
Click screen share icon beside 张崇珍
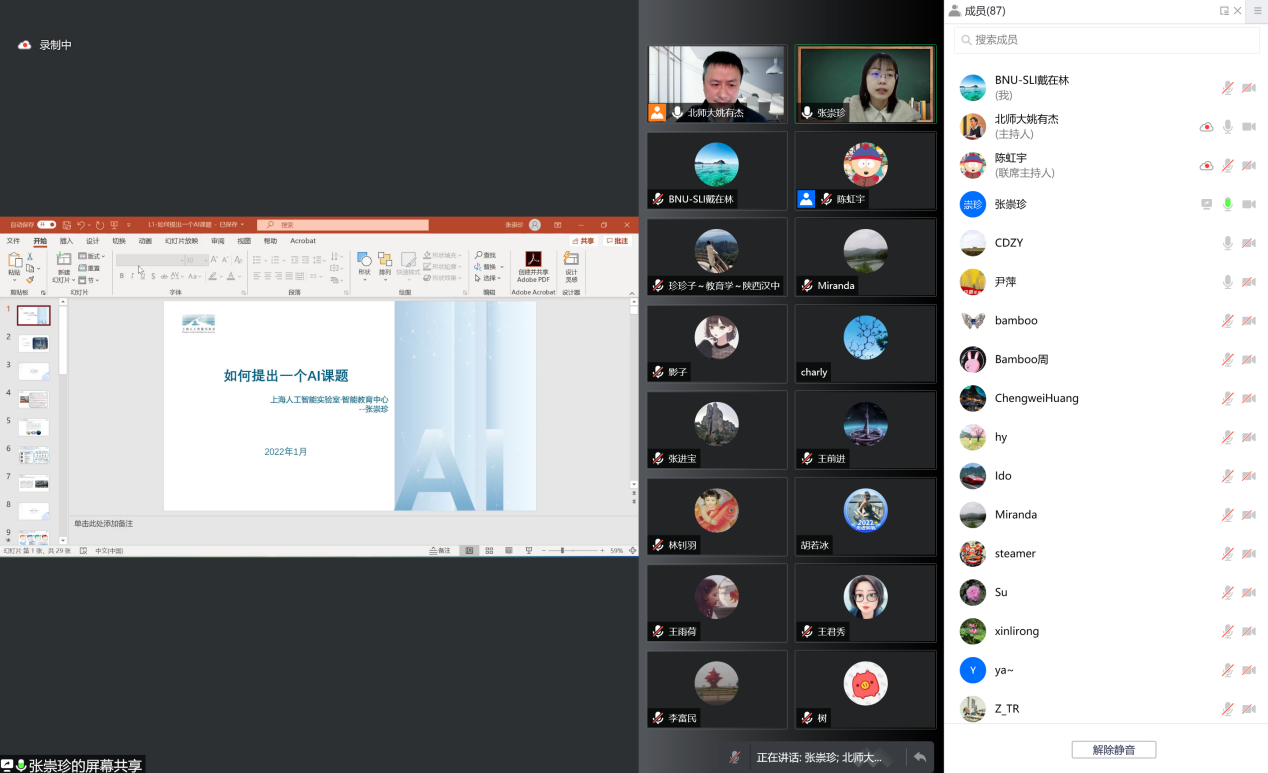1206,204
